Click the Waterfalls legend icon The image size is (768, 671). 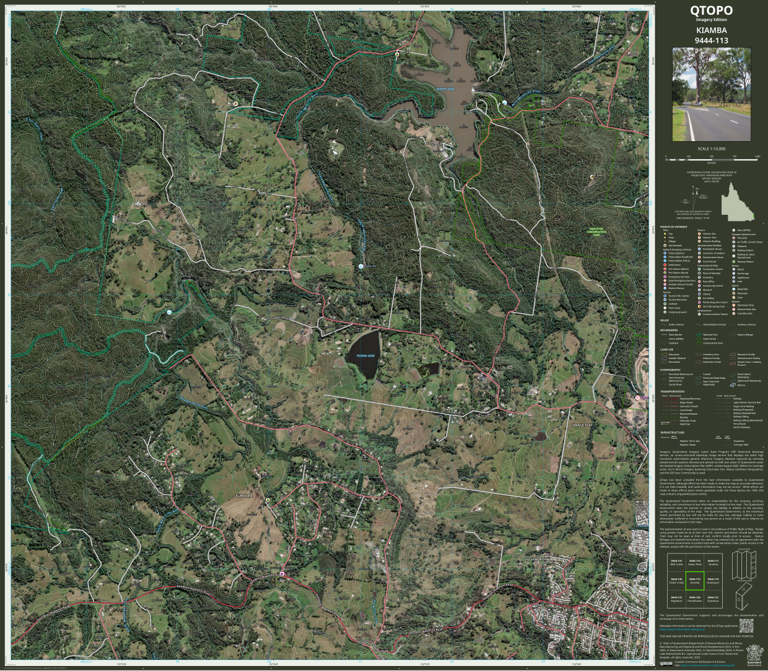734,289
